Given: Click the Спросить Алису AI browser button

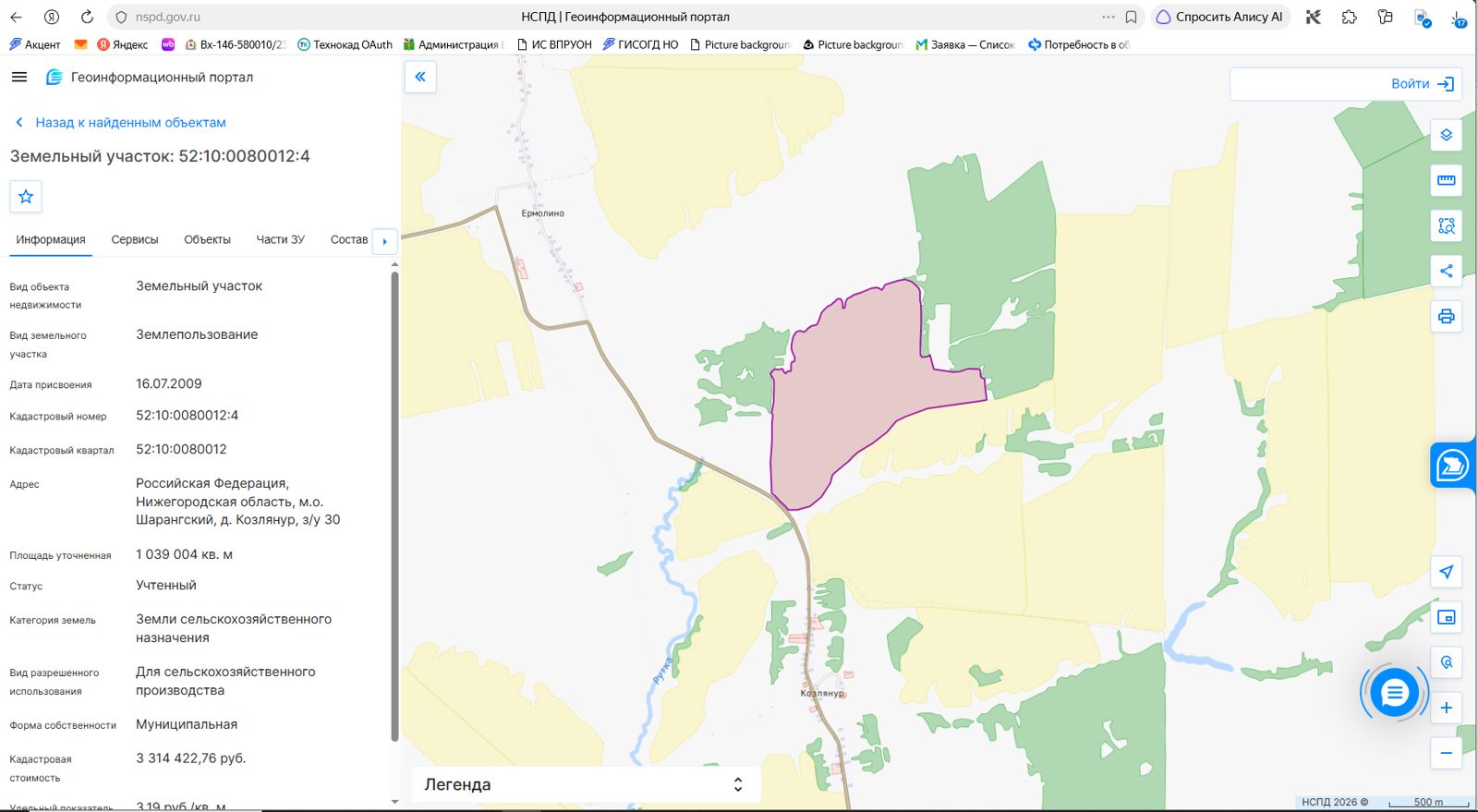Looking at the screenshot, I should 1219,17.
